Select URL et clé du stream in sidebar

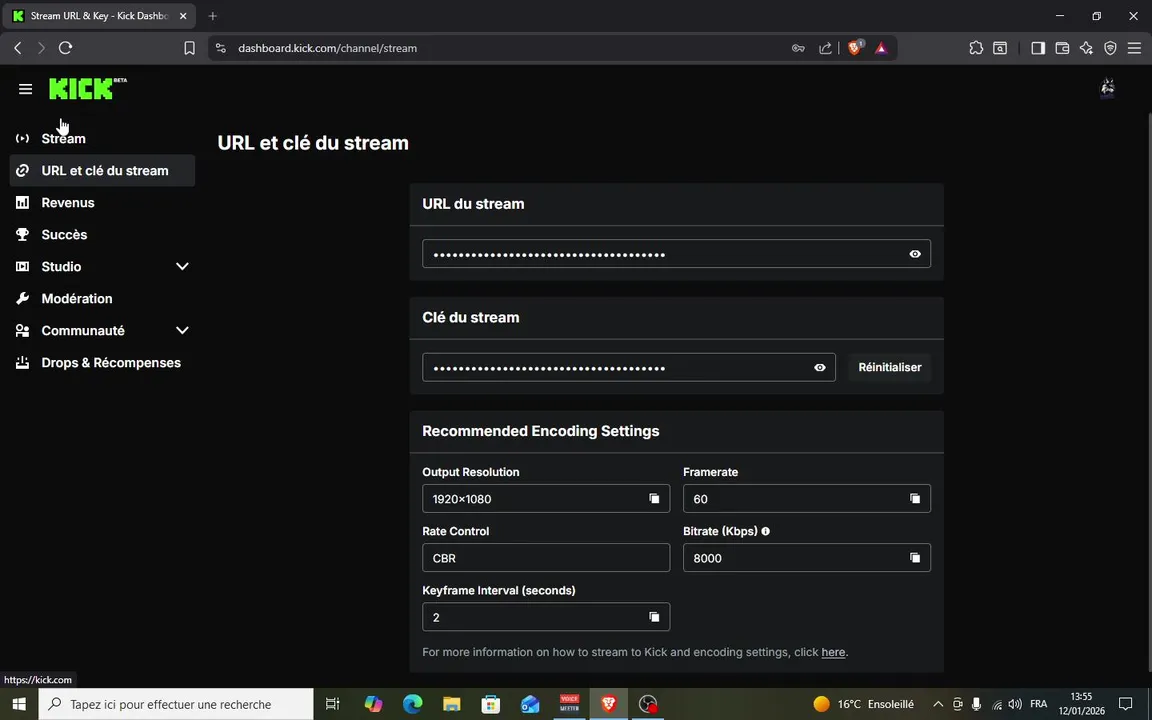[x=102, y=170]
